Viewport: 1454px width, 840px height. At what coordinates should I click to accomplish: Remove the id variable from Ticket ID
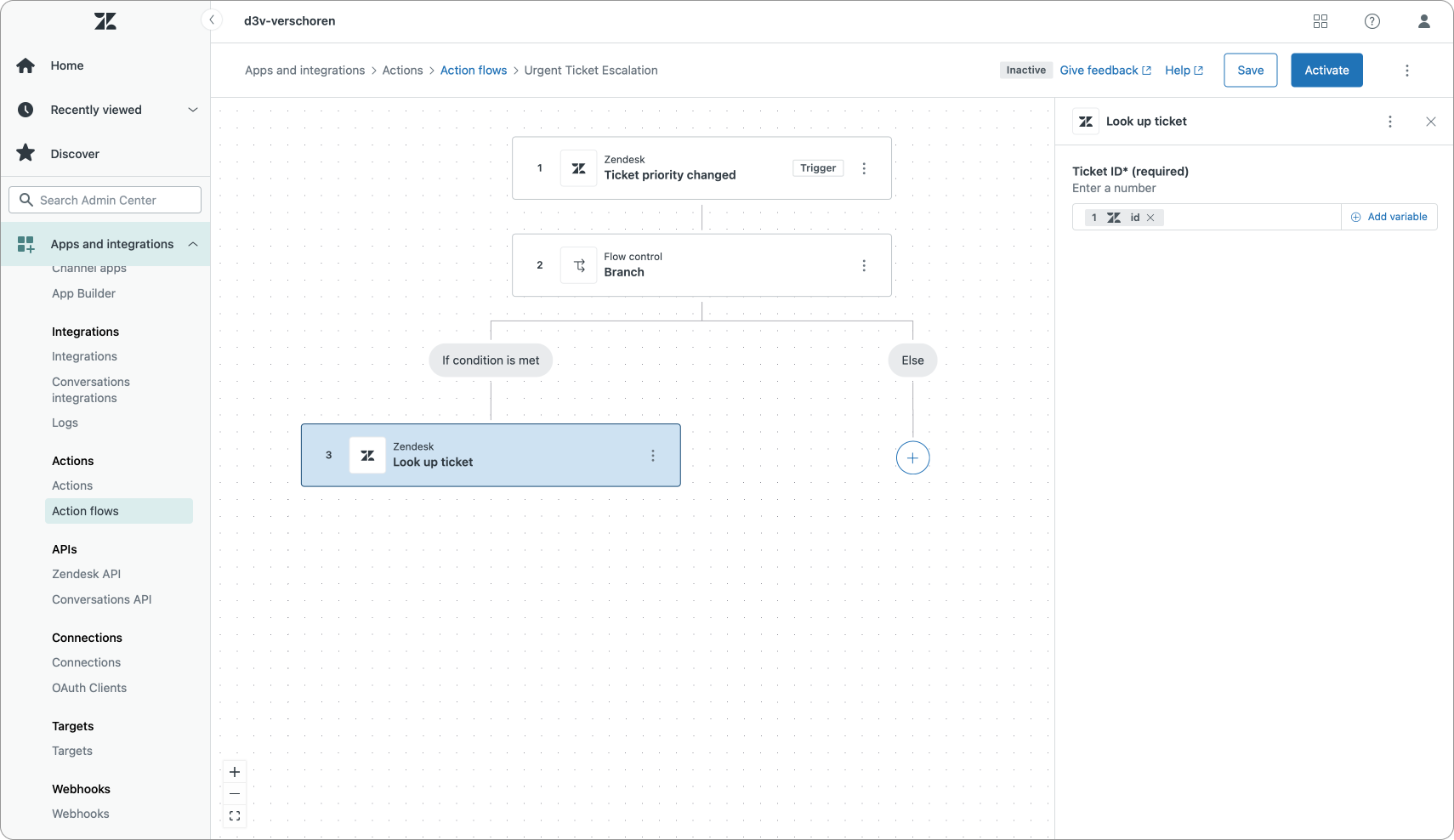coord(1150,218)
